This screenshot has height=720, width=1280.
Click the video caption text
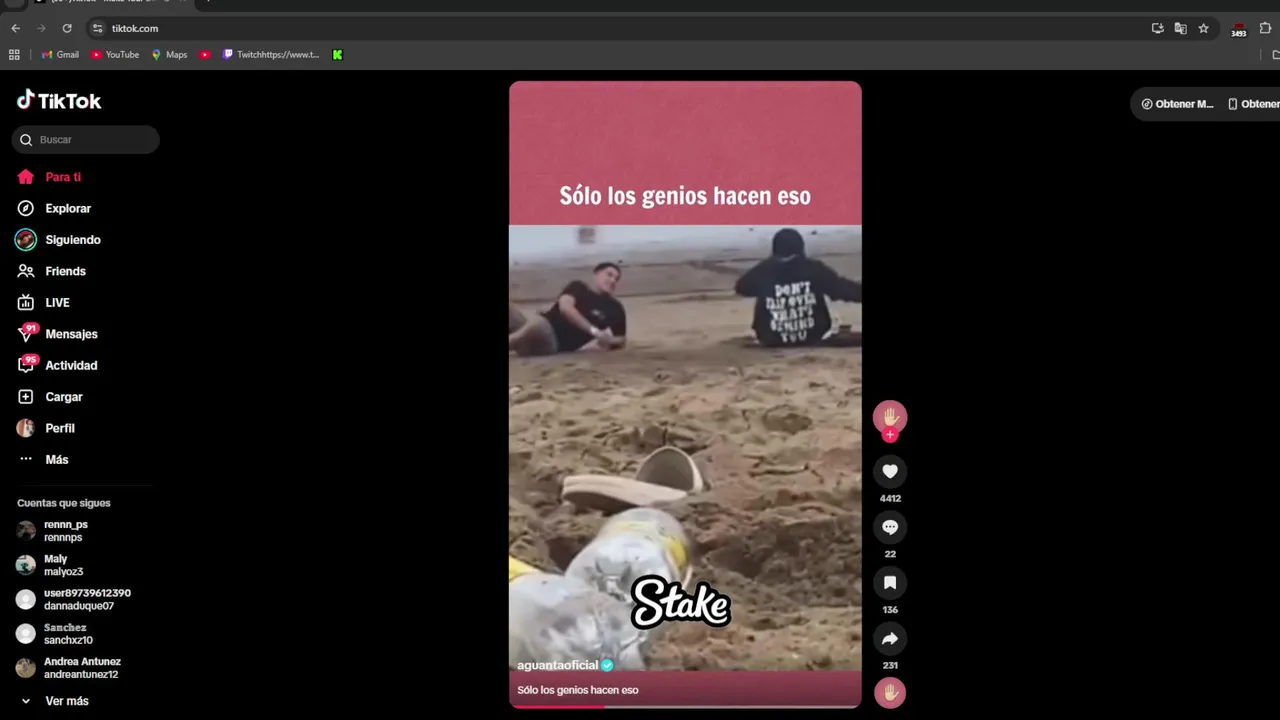point(578,690)
